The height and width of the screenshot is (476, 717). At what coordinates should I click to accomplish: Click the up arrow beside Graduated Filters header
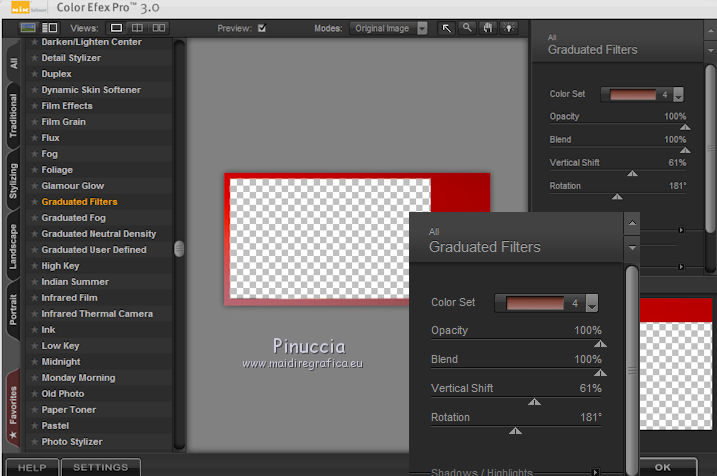[x=710, y=31]
